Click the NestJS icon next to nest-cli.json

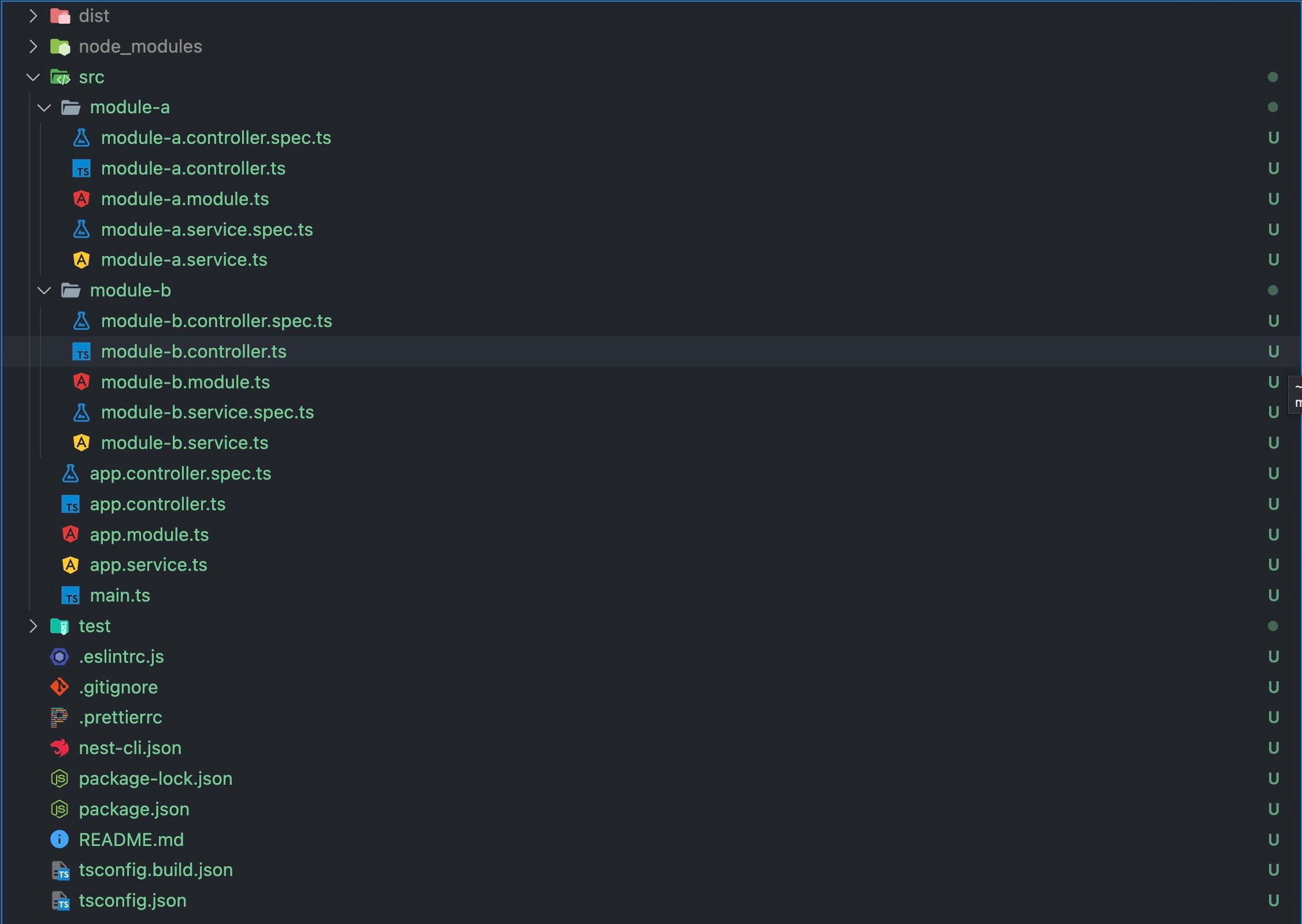60,748
